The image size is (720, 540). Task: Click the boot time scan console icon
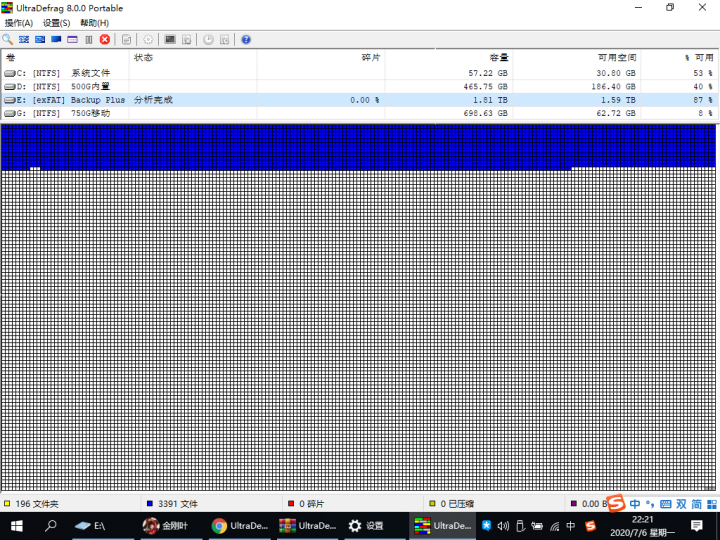[170, 39]
